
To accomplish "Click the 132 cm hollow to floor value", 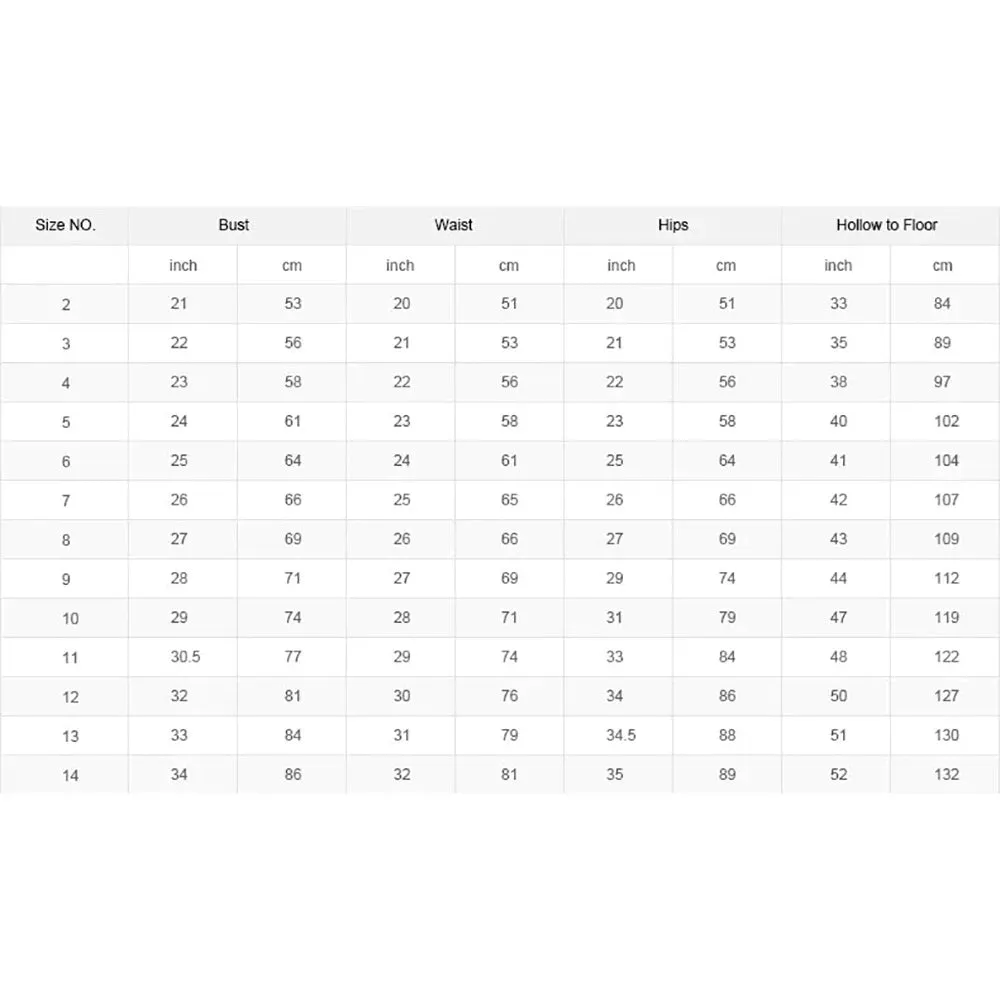I will (946, 774).
